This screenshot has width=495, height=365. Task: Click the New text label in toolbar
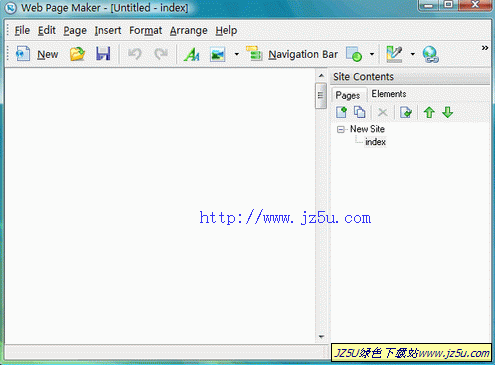47,54
